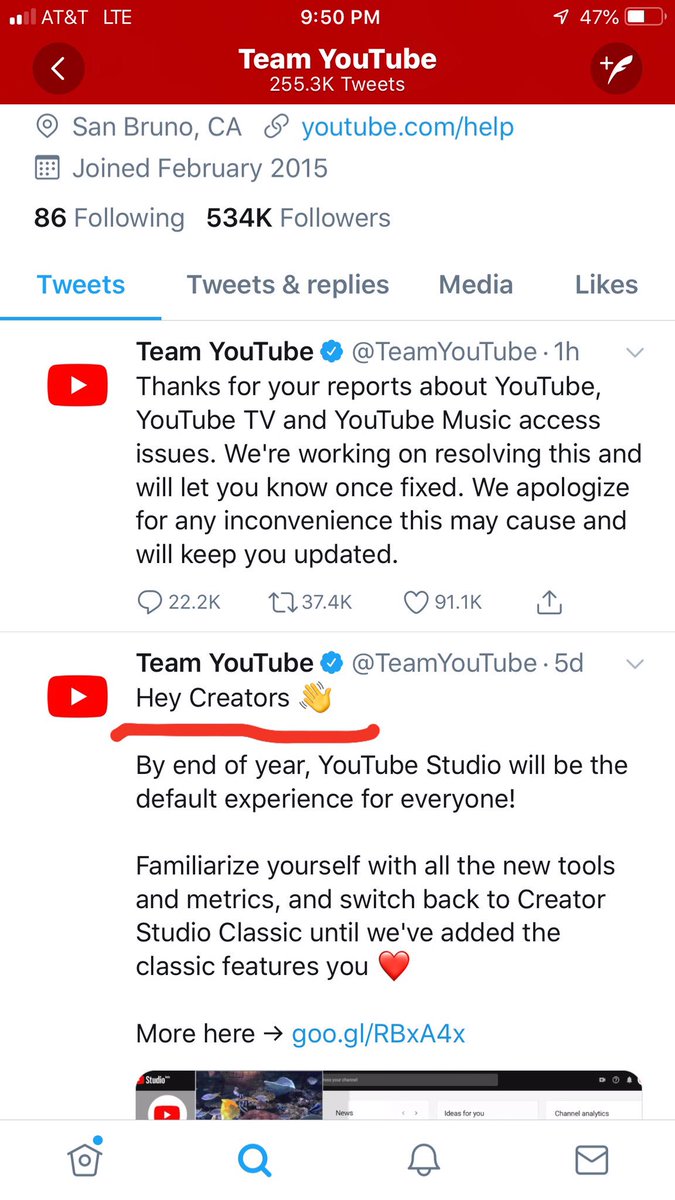Switch to the Media tab

(478, 285)
